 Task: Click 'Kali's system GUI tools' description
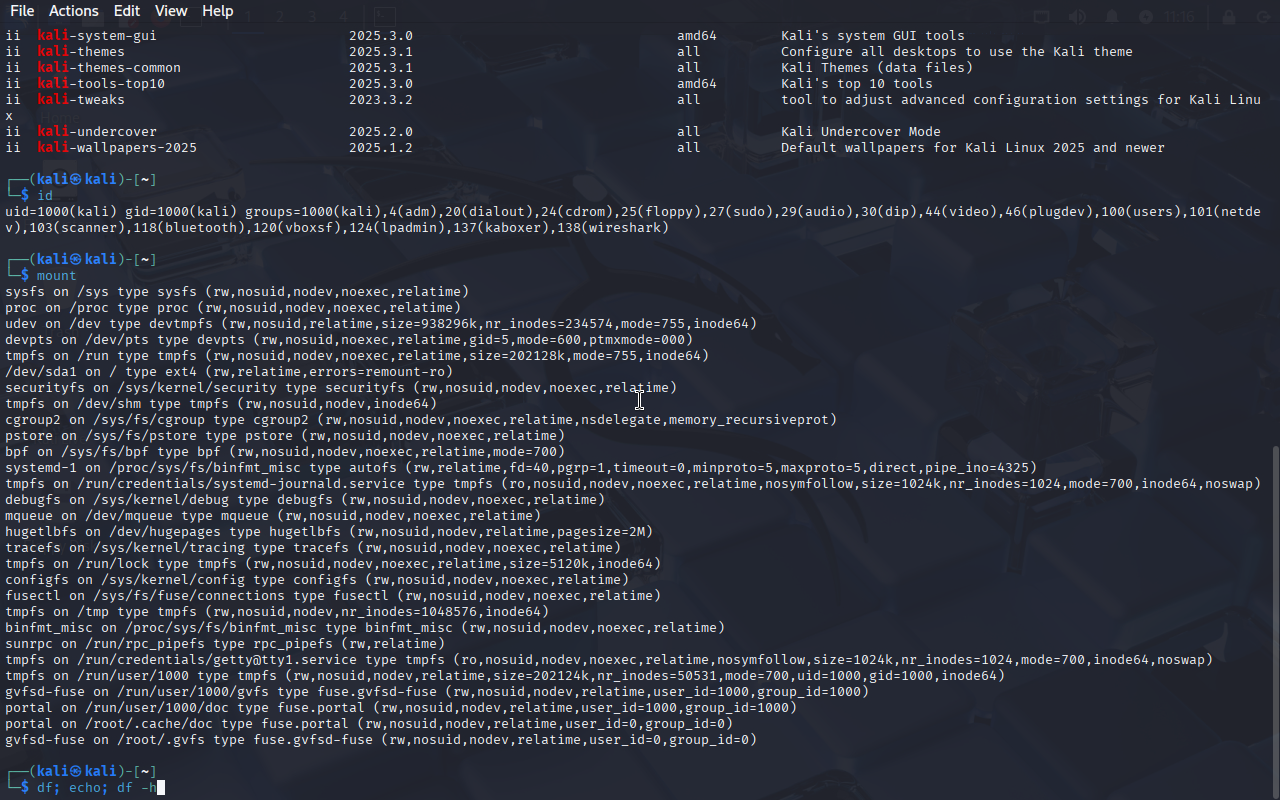[x=873, y=36]
